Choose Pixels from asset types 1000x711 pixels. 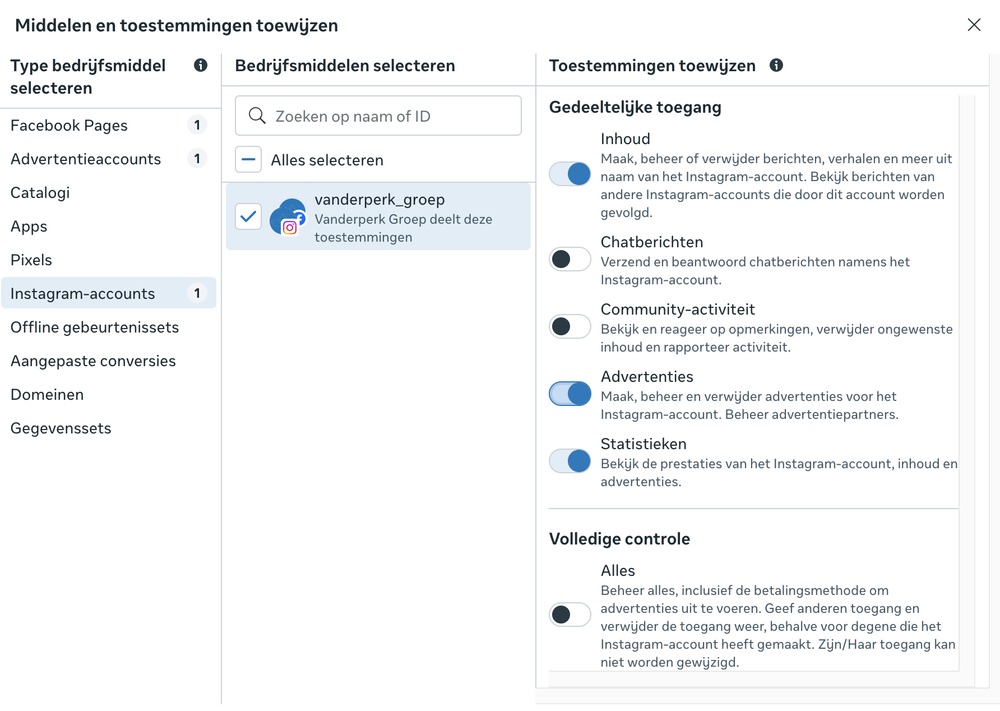[x=31, y=260]
